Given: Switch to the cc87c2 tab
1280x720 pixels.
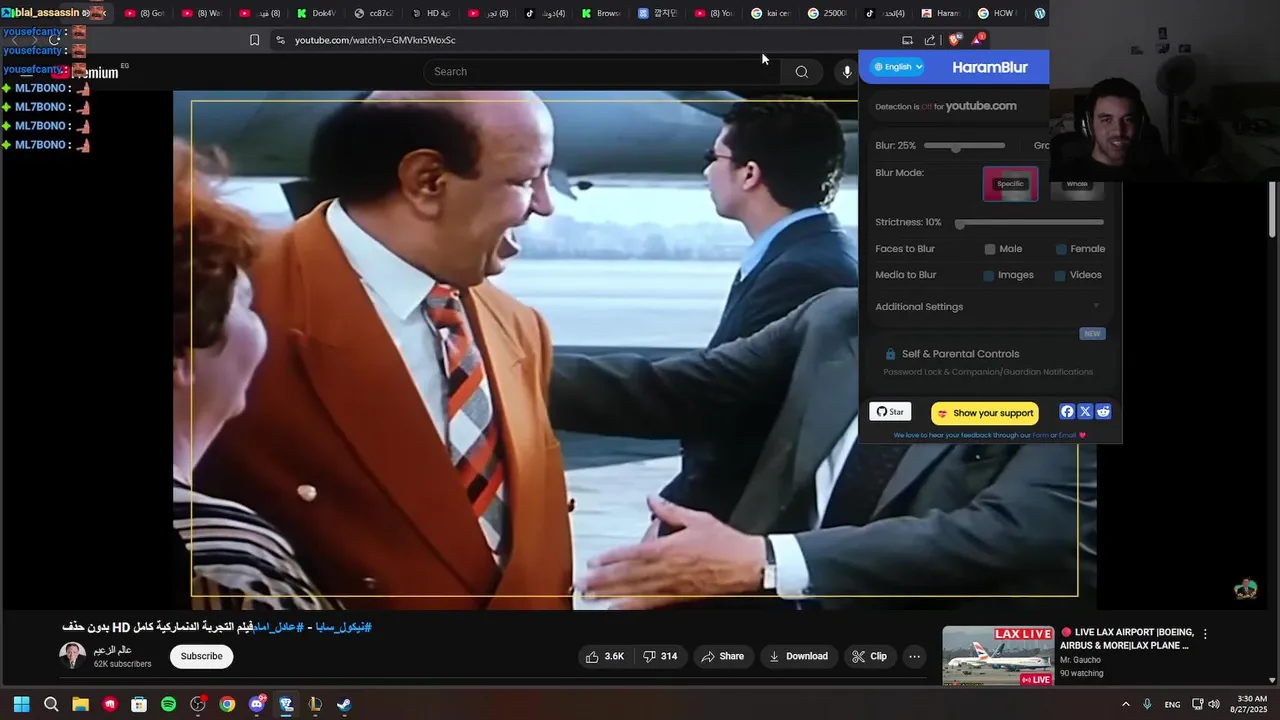Looking at the screenshot, I should 373,13.
